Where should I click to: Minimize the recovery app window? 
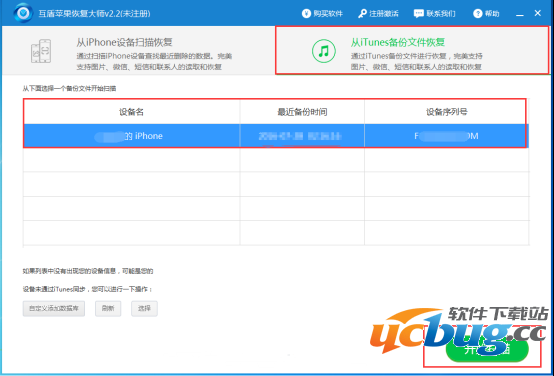[519, 14]
